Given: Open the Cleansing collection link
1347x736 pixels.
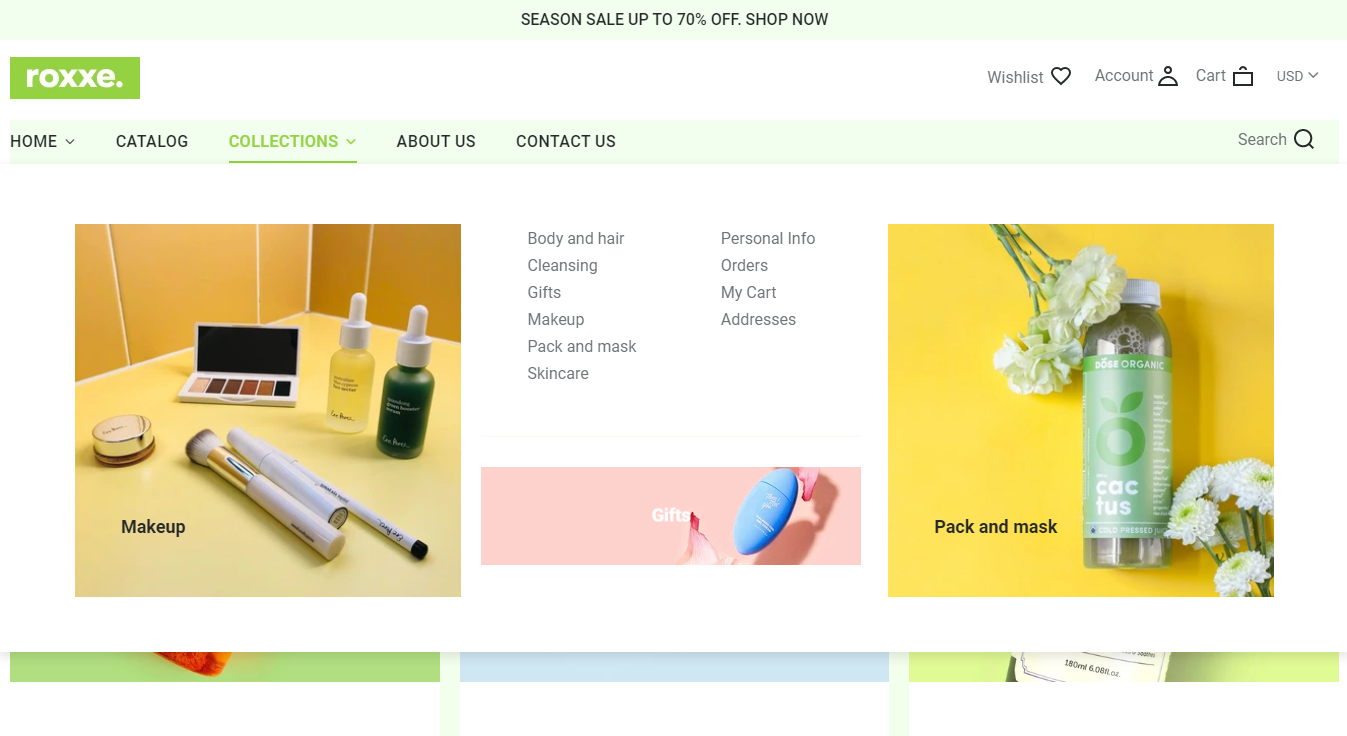Looking at the screenshot, I should pos(562,265).
